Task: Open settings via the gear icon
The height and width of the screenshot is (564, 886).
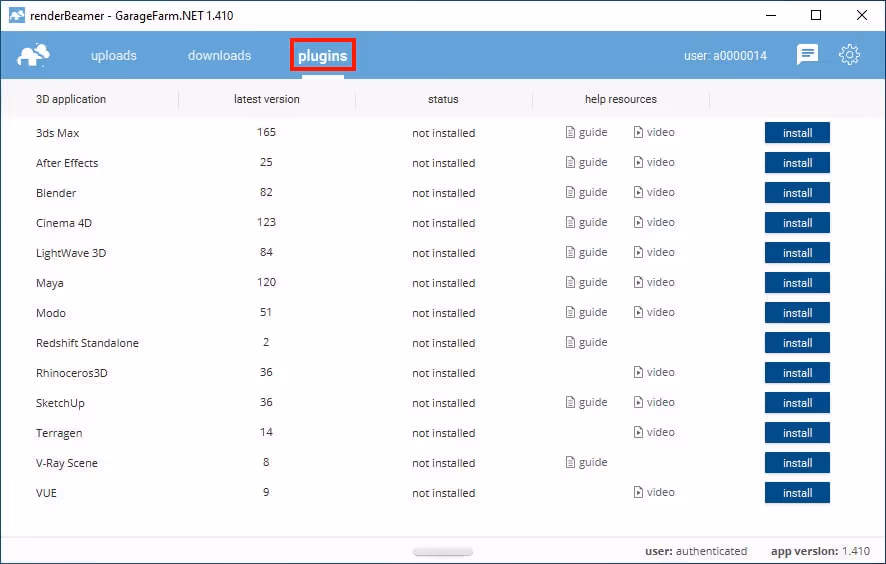Action: [x=849, y=54]
